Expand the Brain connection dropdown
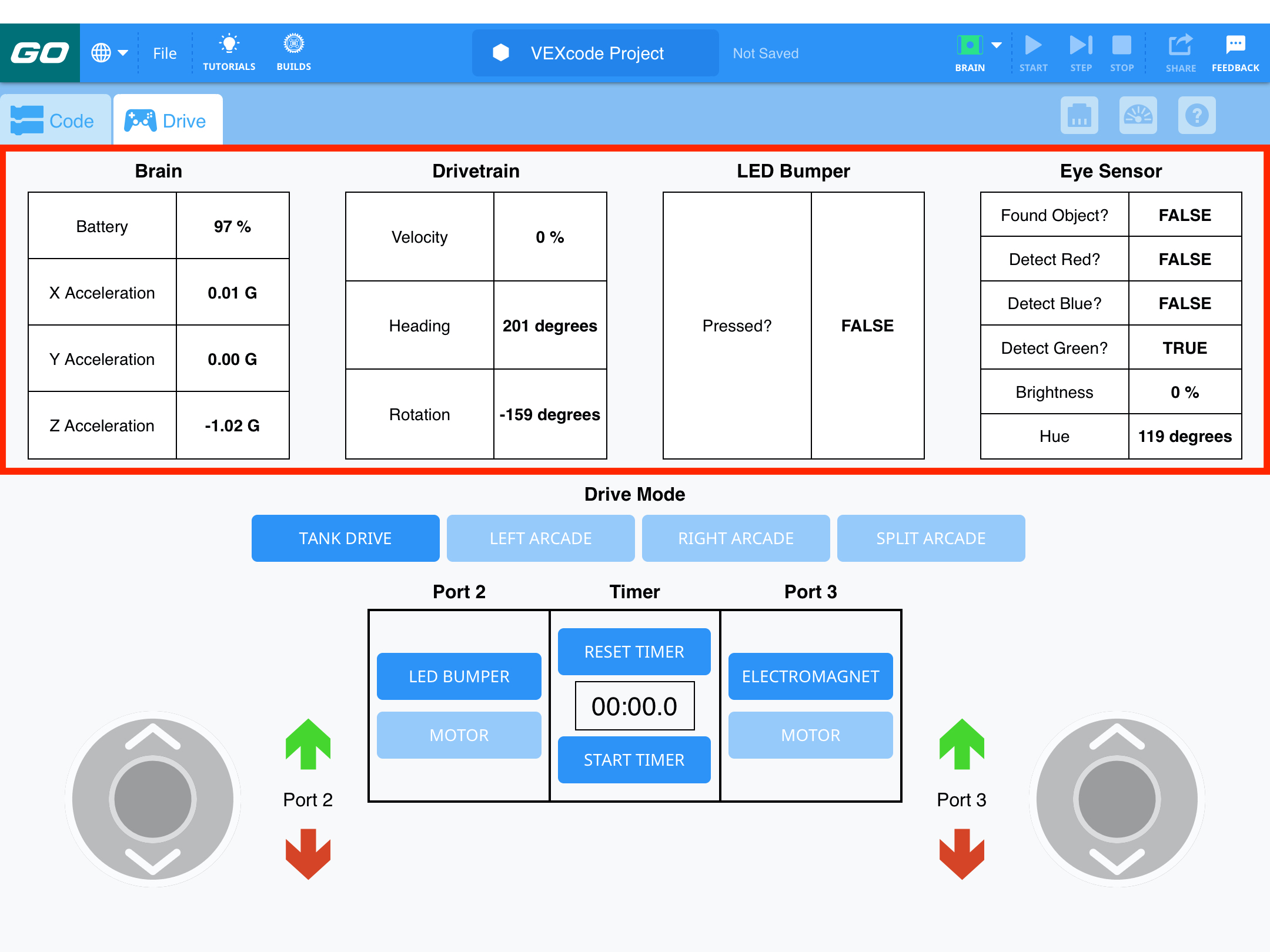The width and height of the screenshot is (1270, 952). click(997, 44)
